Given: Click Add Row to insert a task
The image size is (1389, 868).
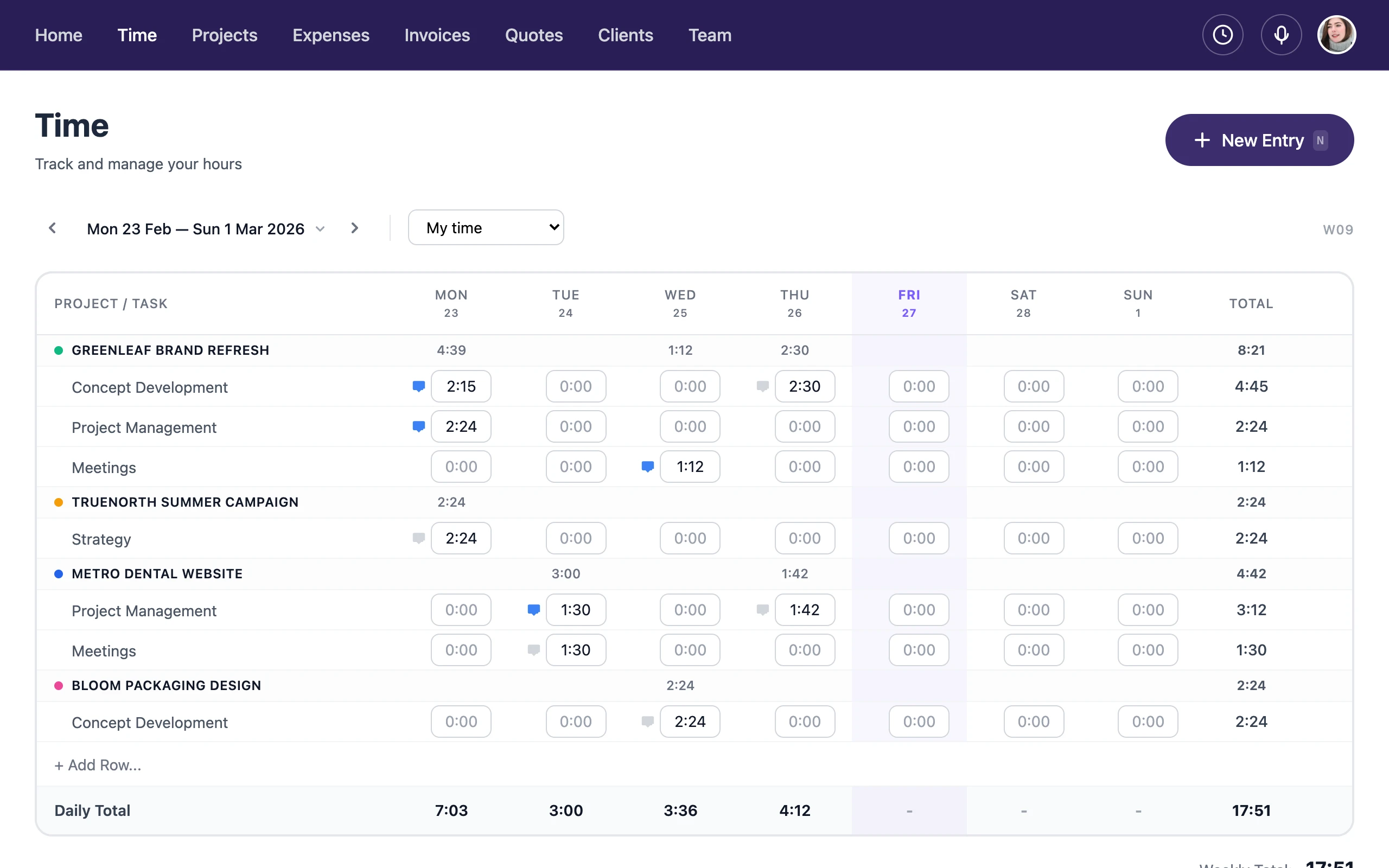Looking at the screenshot, I should tap(97, 765).
